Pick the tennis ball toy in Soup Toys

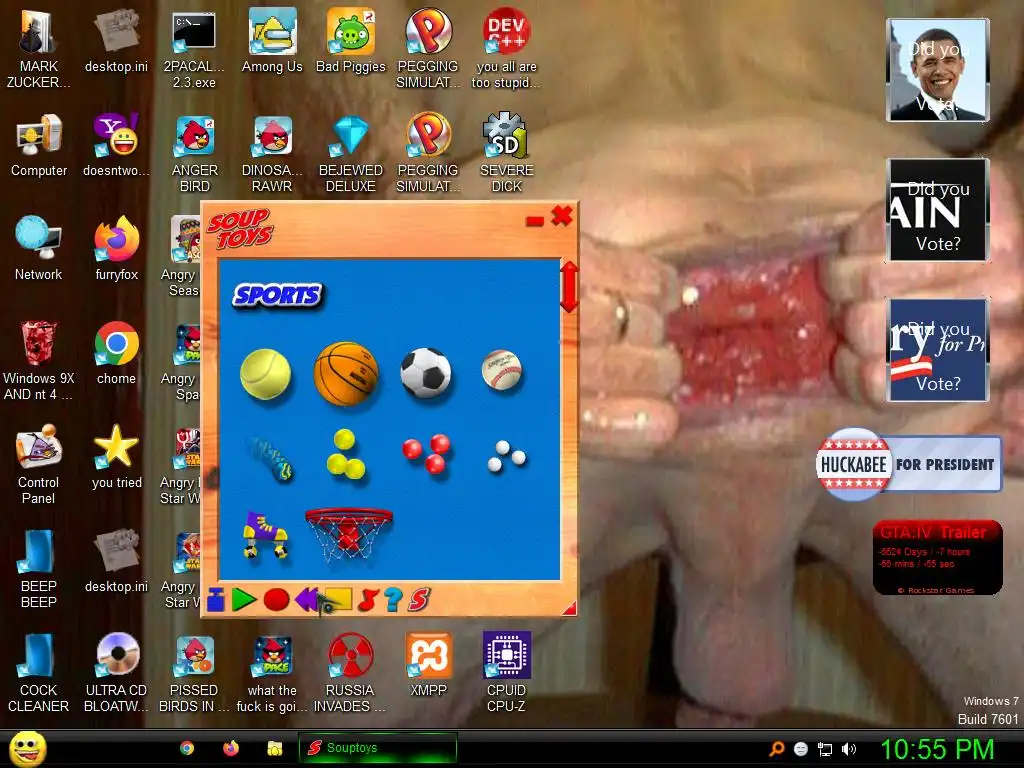(x=265, y=374)
